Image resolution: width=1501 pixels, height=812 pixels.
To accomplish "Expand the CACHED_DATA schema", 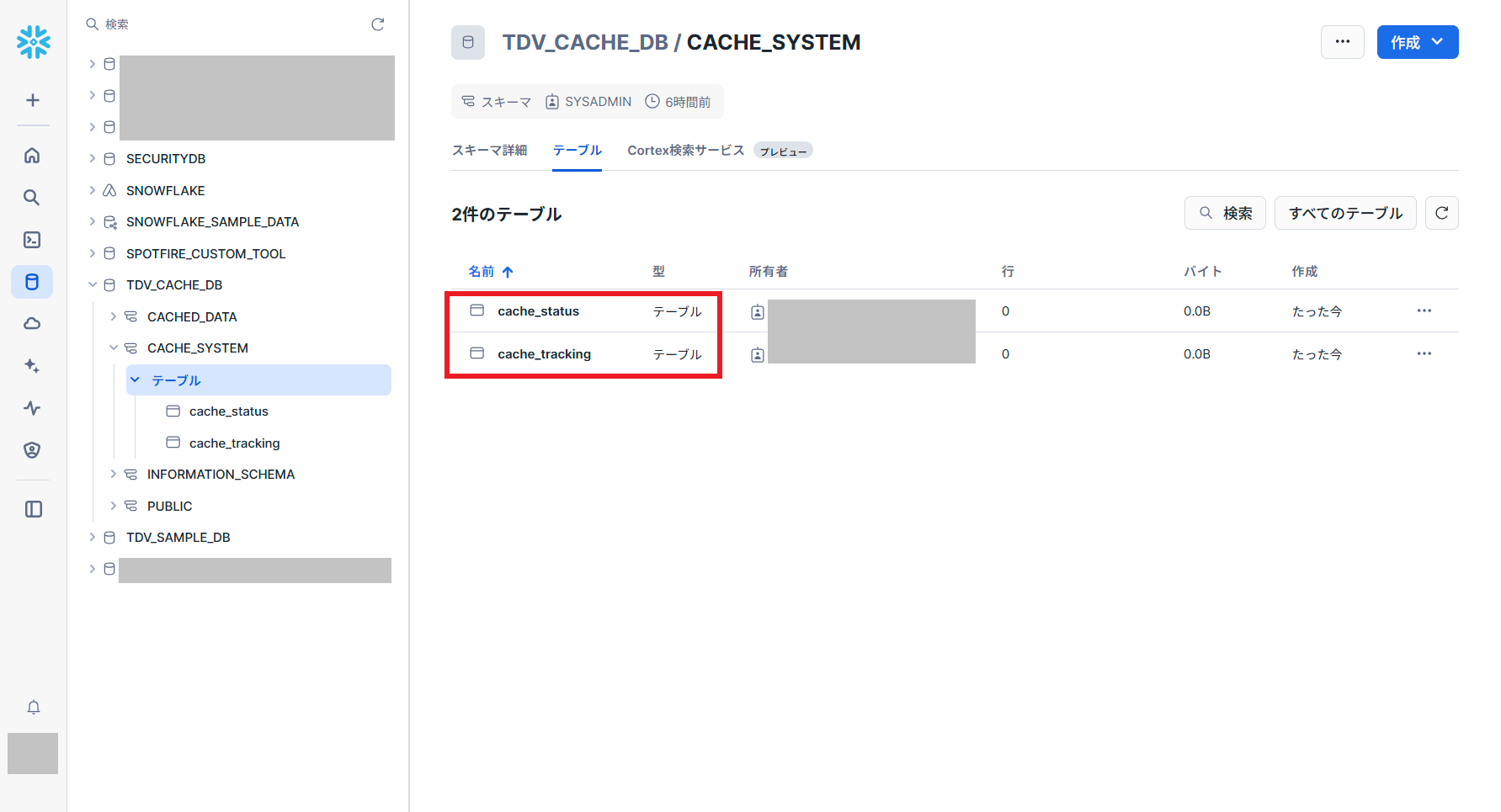I will click(x=114, y=316).
